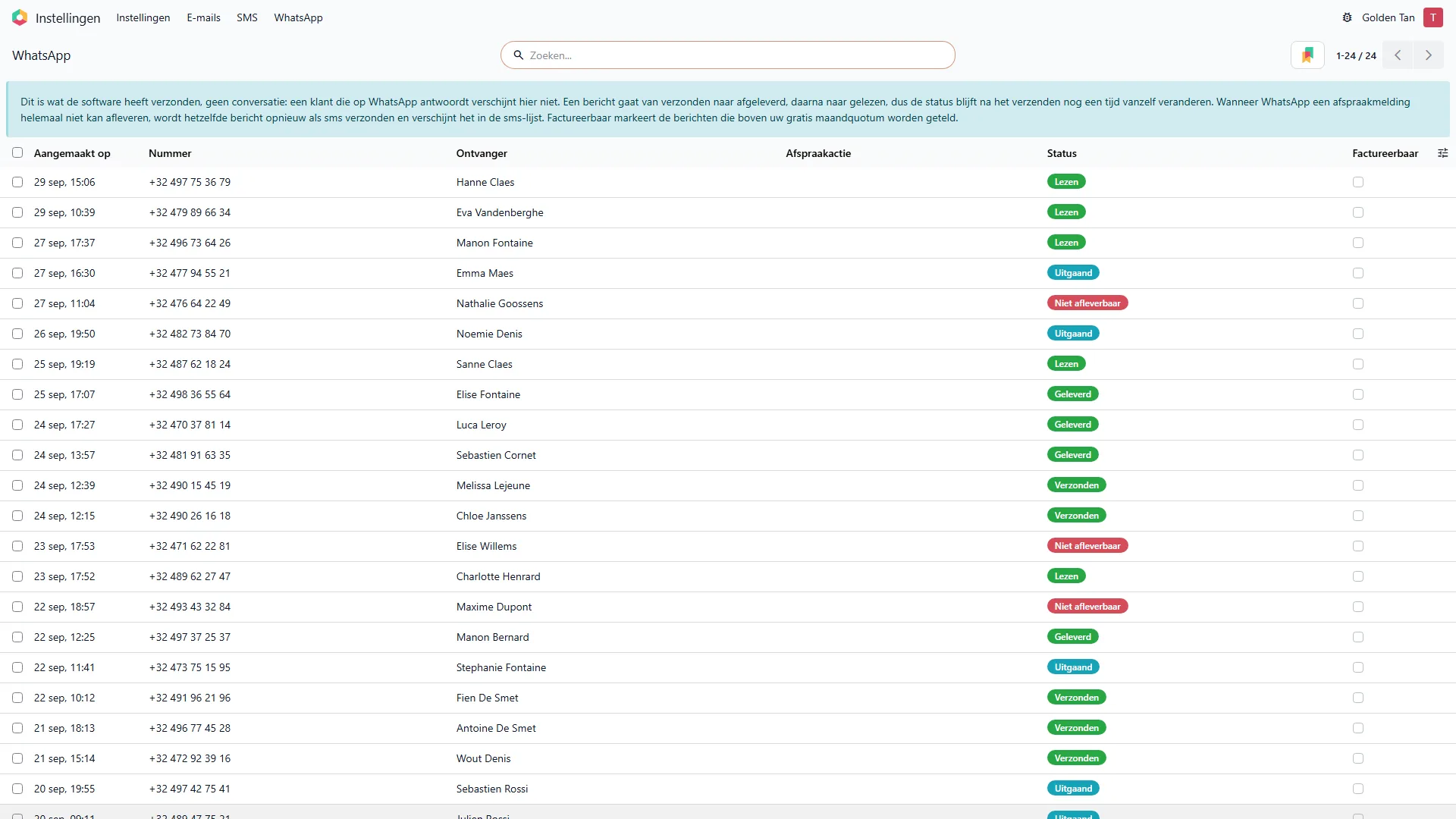This screenshot has height=819, width=1456.
Task: Sort by Ontvanger column header
Action: 482,153
